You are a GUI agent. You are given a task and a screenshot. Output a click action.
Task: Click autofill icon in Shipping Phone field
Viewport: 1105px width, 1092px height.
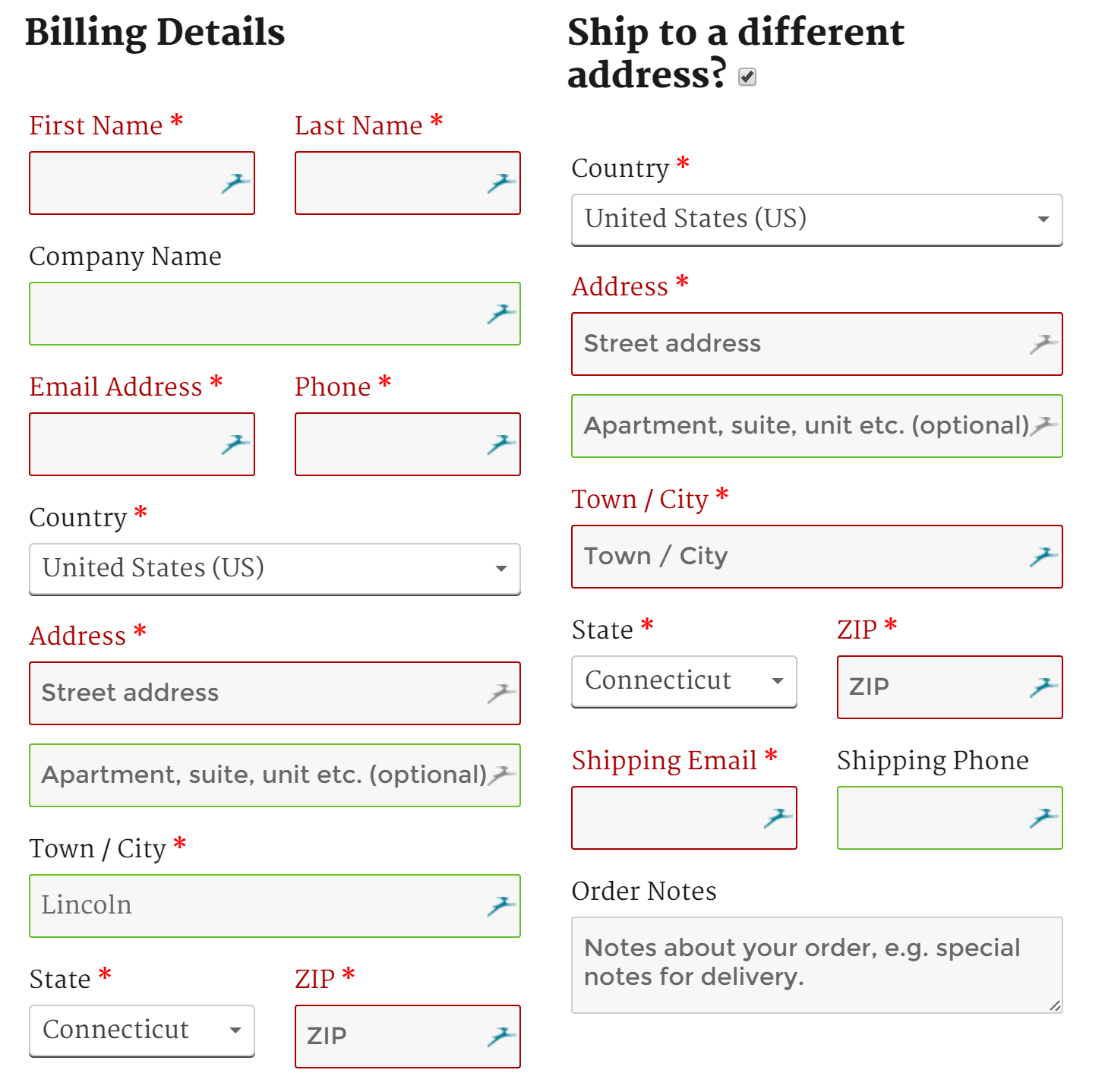[1043, 818]
